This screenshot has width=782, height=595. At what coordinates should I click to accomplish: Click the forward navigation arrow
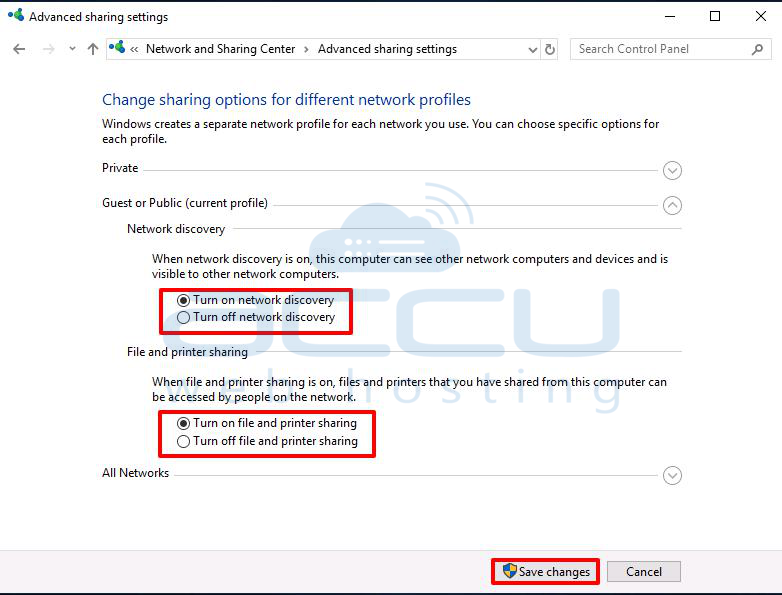pos(48,49)
